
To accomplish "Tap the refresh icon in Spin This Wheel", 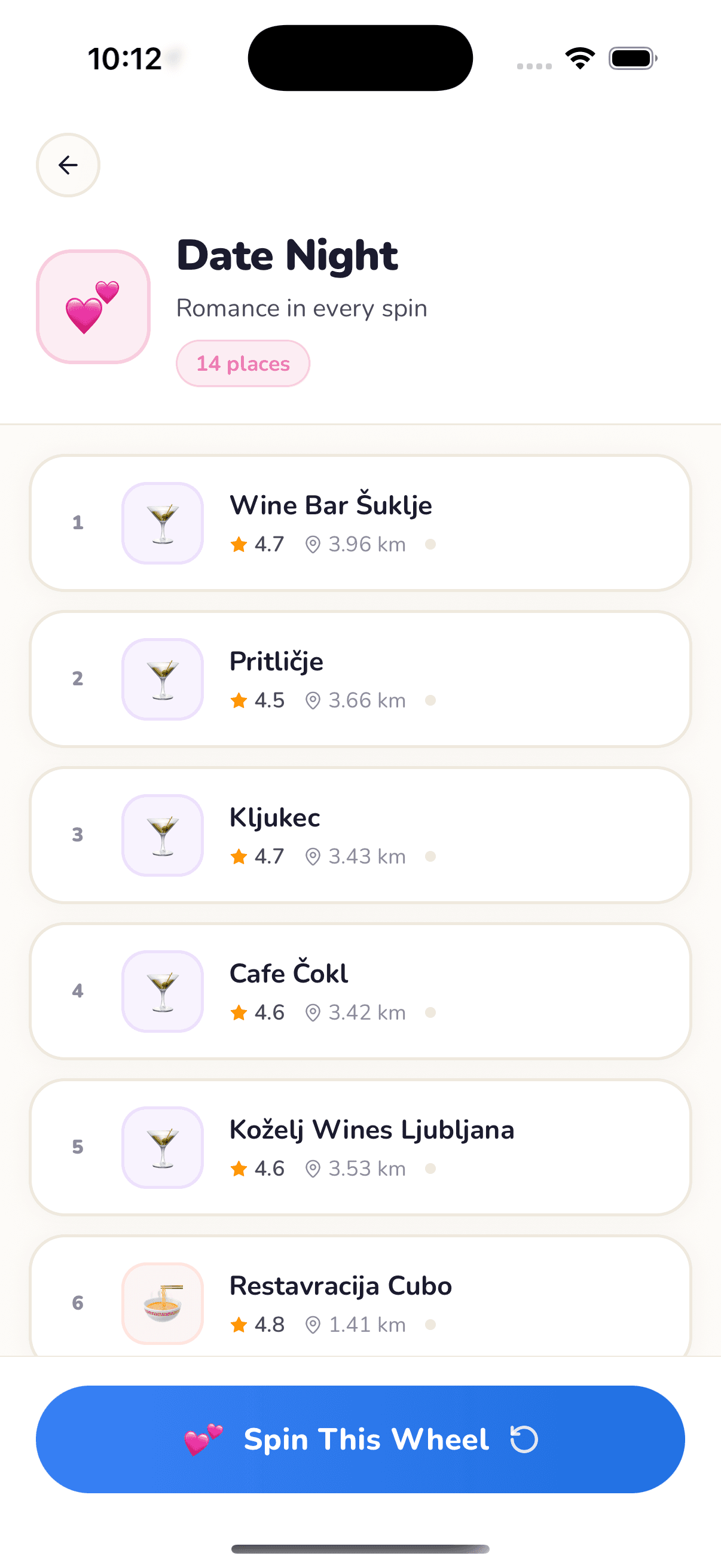I will (x=524, y=1439).
